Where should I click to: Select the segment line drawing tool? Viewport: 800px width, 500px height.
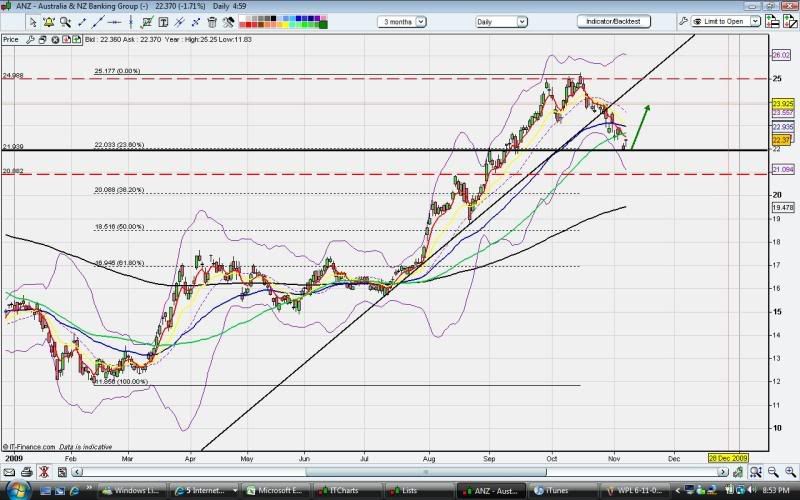pyautogui.click(x=82, y=22)
